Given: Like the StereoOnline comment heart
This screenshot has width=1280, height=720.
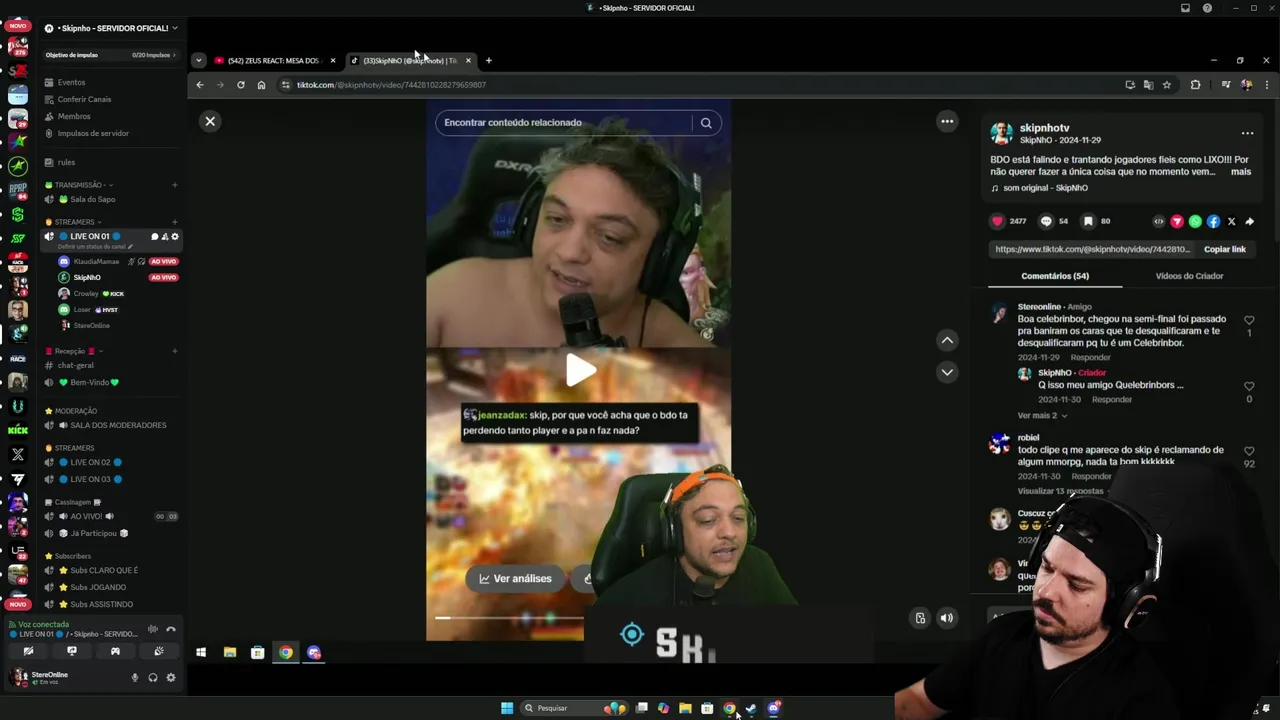Looking at the screenshot, I should [x=1249, y=320].
